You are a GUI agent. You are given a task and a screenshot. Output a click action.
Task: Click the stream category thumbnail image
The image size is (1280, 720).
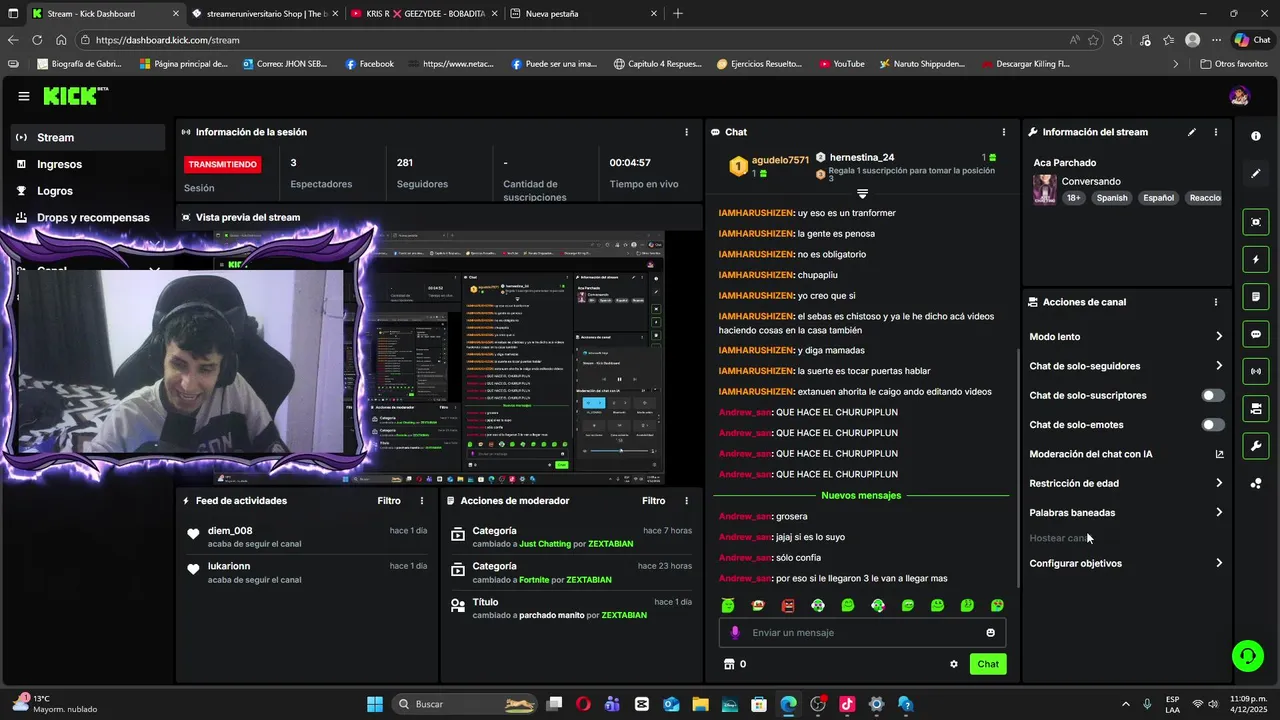click(x=1045, y=189)
